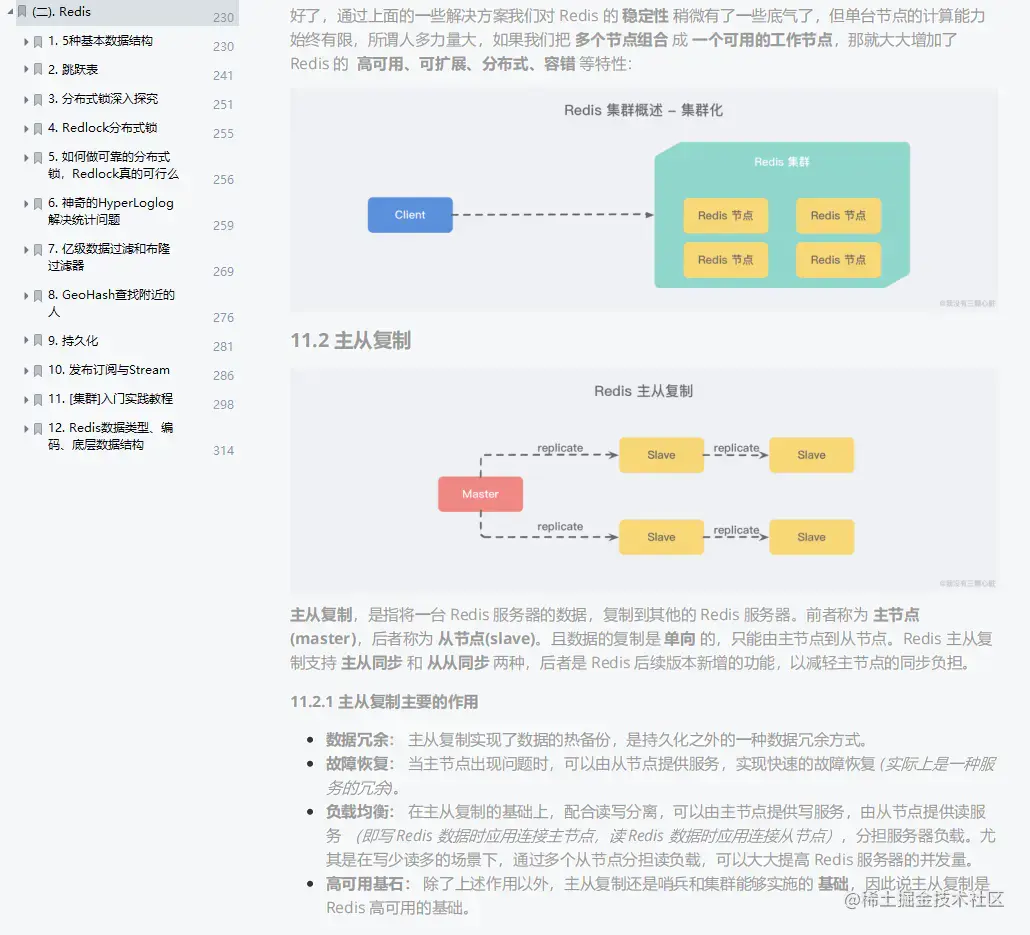Collapse the "(二). Redis" bookmark section

(x=10, y=12)
